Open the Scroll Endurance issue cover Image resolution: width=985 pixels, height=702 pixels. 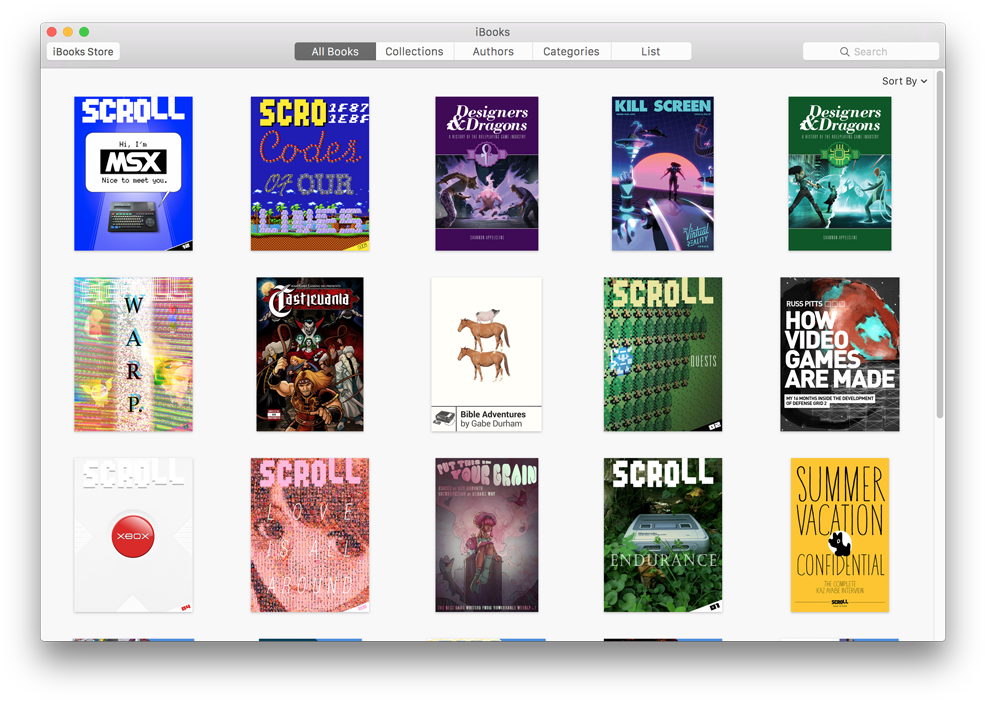(x=663, y=535)
